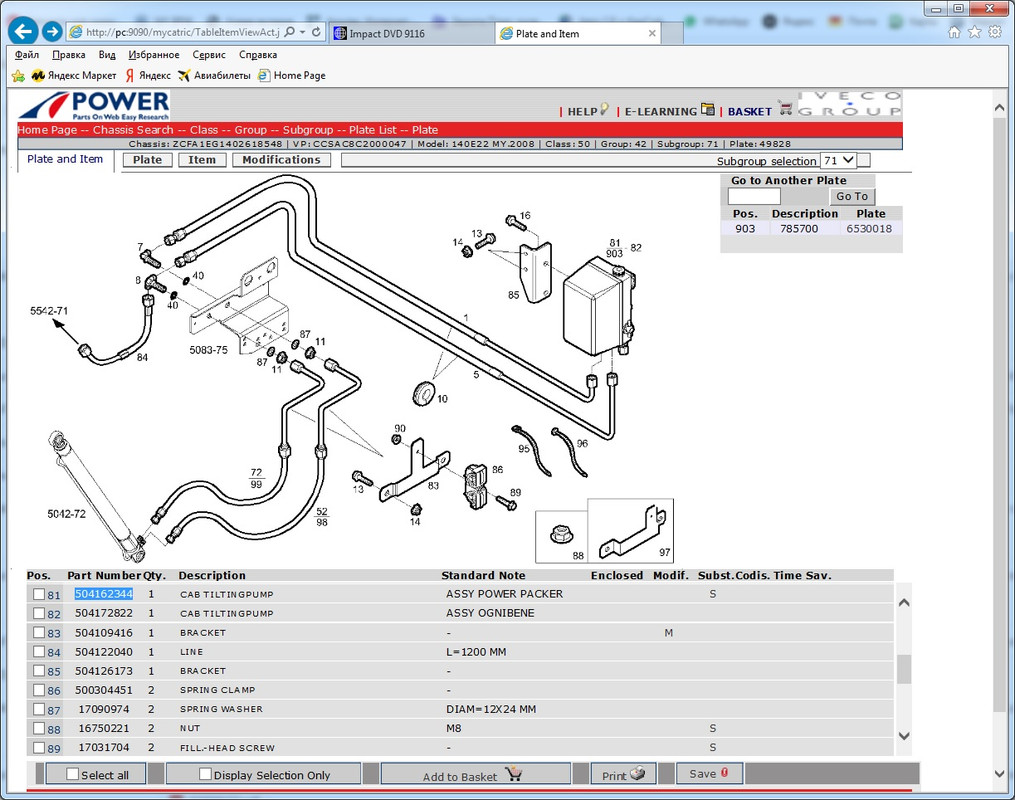
Task: Click the nut 88 thumbnail in diagram
Action: [x=561, y=537]
